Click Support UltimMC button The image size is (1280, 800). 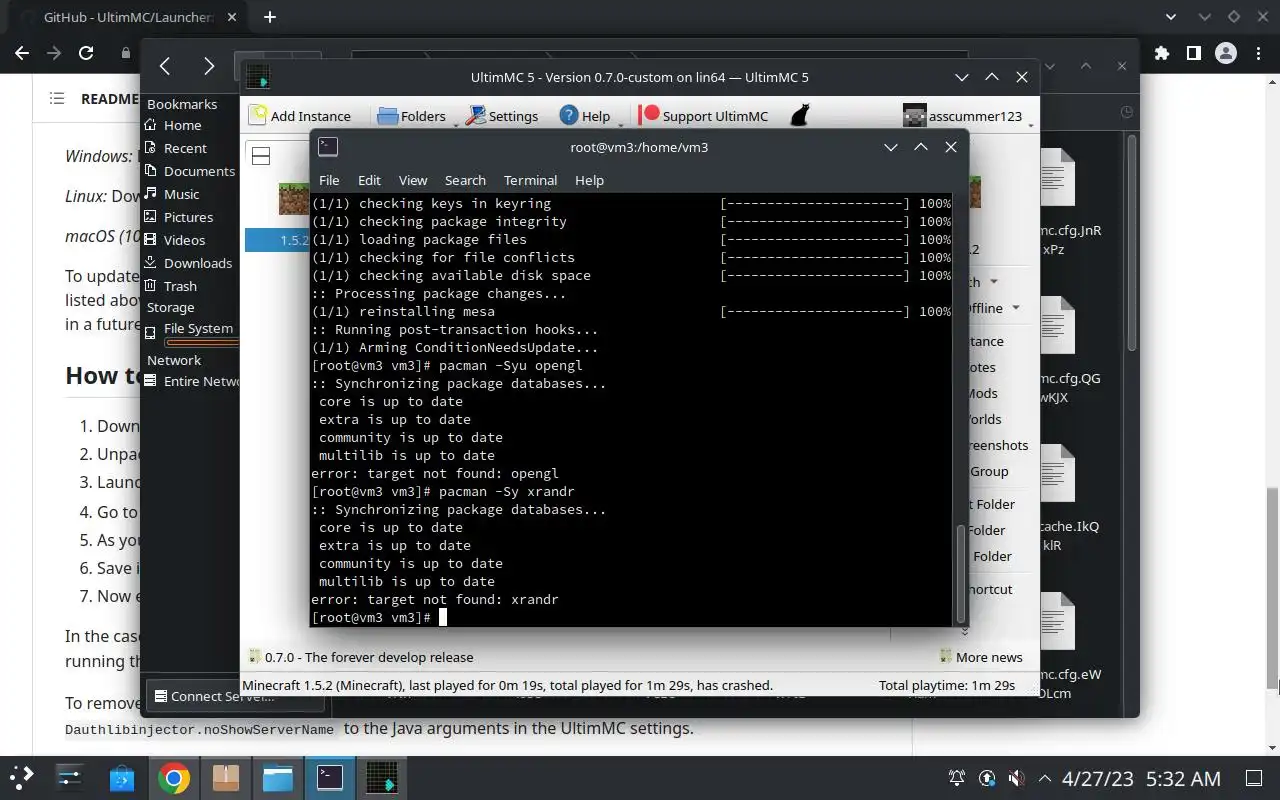704,116
